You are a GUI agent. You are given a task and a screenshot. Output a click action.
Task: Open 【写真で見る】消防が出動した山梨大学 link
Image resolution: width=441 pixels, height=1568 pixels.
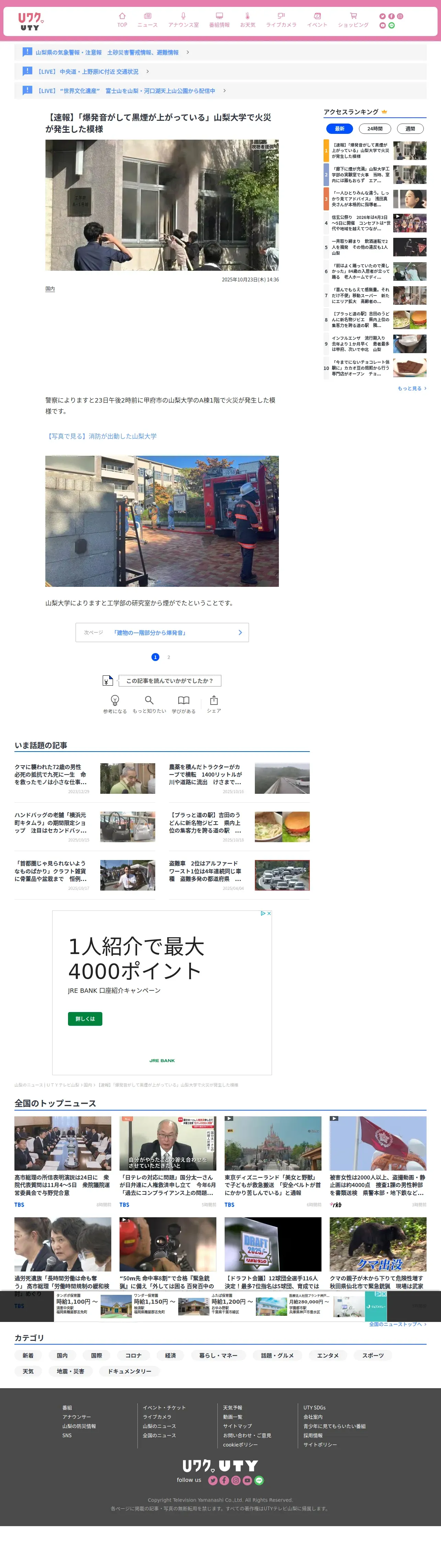101,437
